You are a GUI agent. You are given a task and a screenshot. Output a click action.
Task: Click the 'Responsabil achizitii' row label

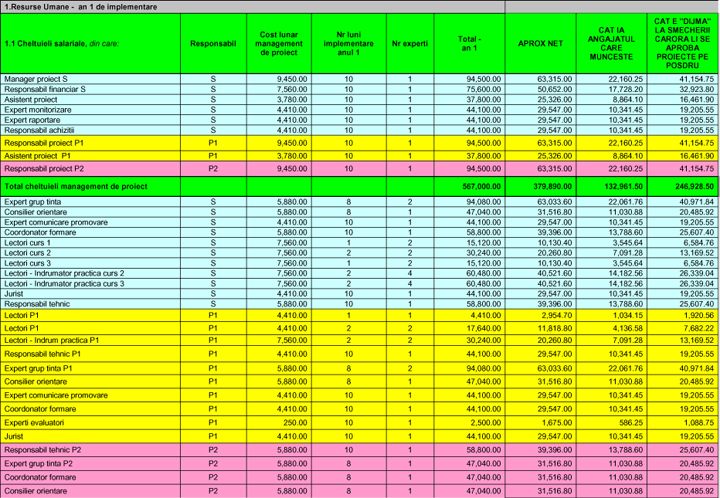[x=41, y=130]
